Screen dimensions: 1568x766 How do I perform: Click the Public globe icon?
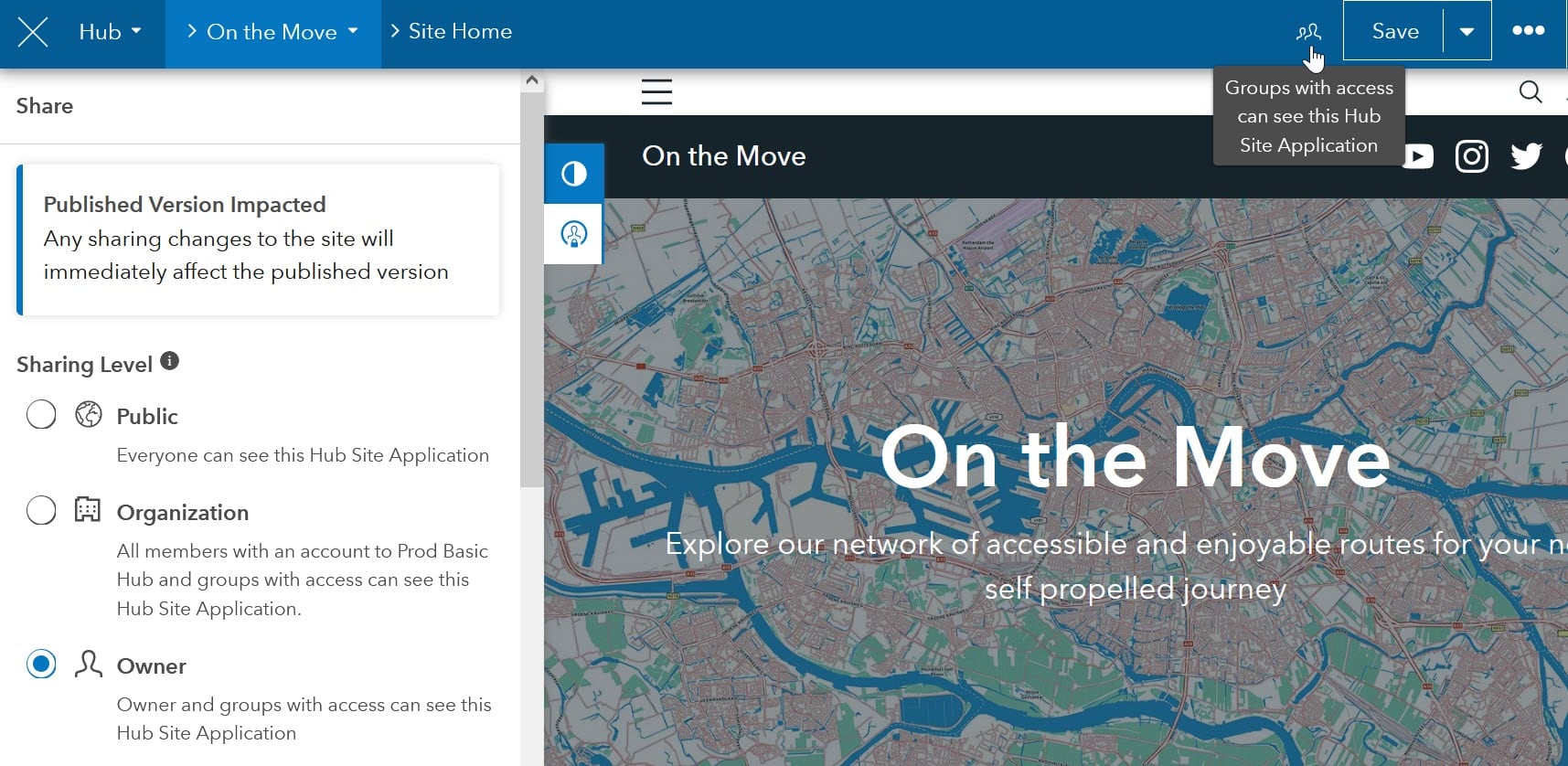pos(89,414)
